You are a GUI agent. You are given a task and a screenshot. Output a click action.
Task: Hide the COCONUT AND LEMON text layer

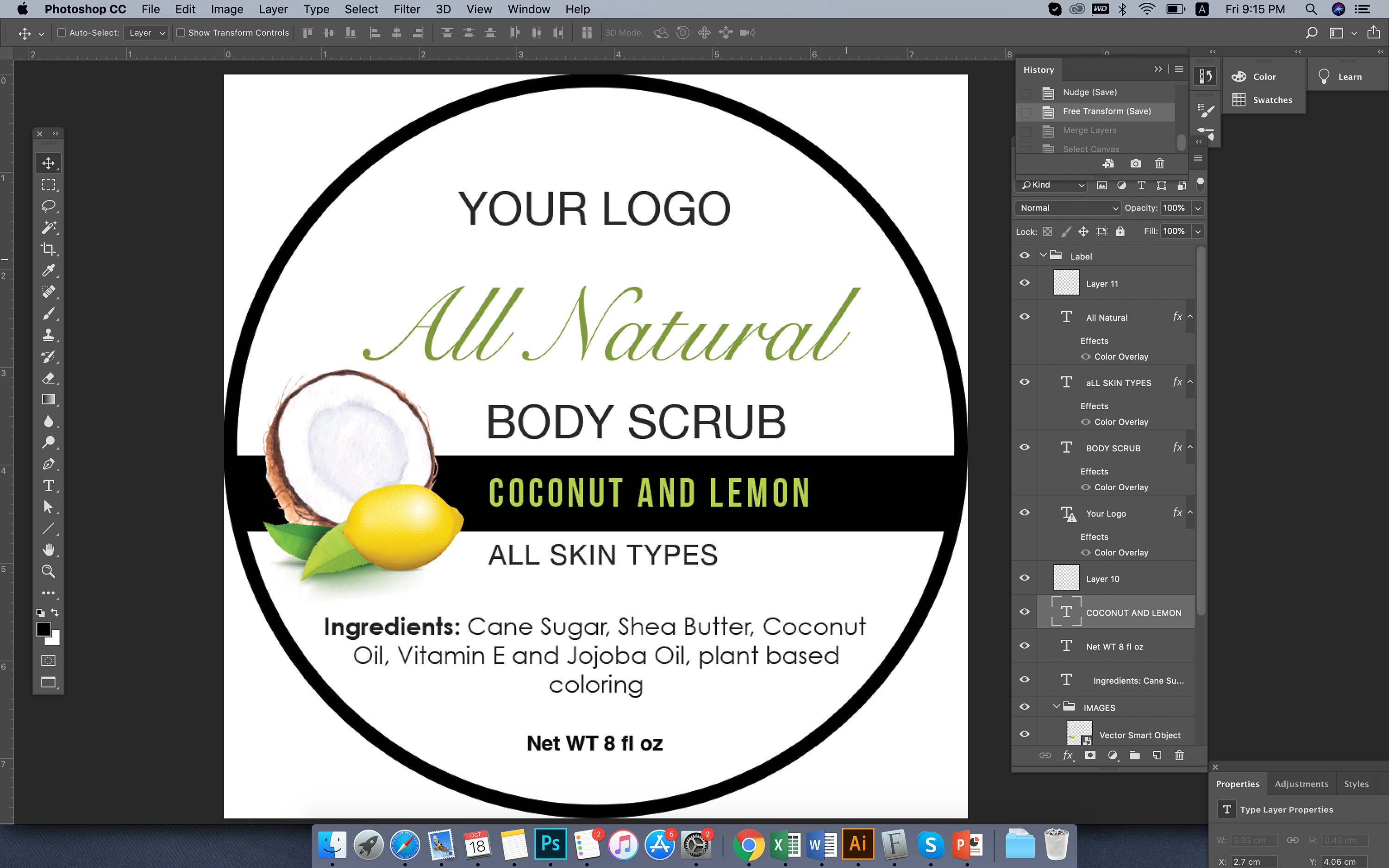click(1025, 612)
